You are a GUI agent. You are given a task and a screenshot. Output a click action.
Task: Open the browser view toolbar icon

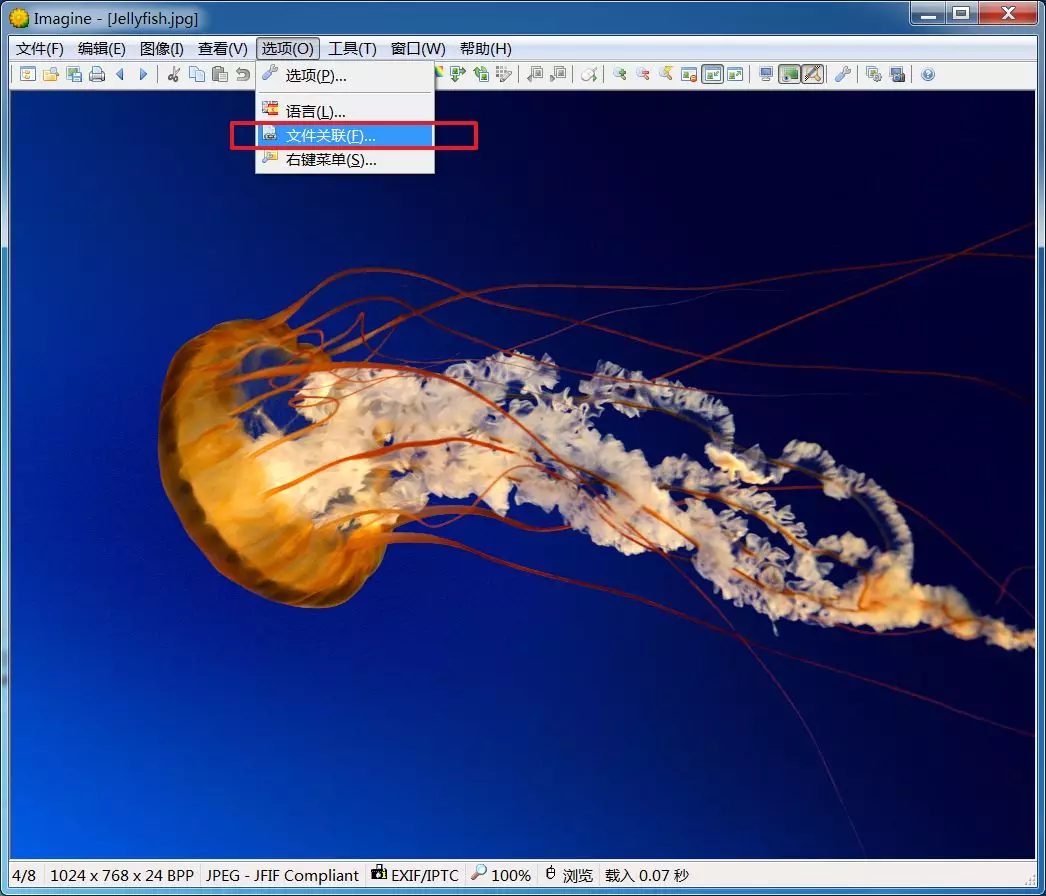click(27, 75)
